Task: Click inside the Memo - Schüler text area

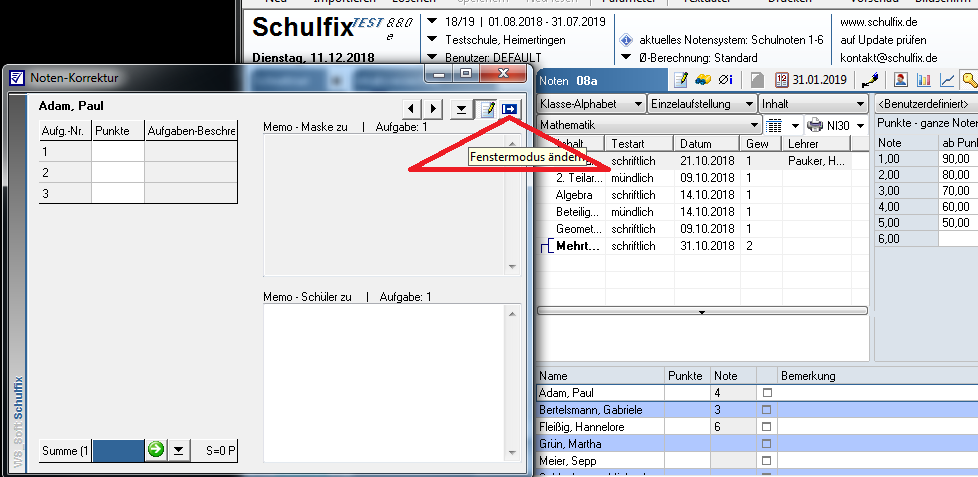Action: click(383, 382)
